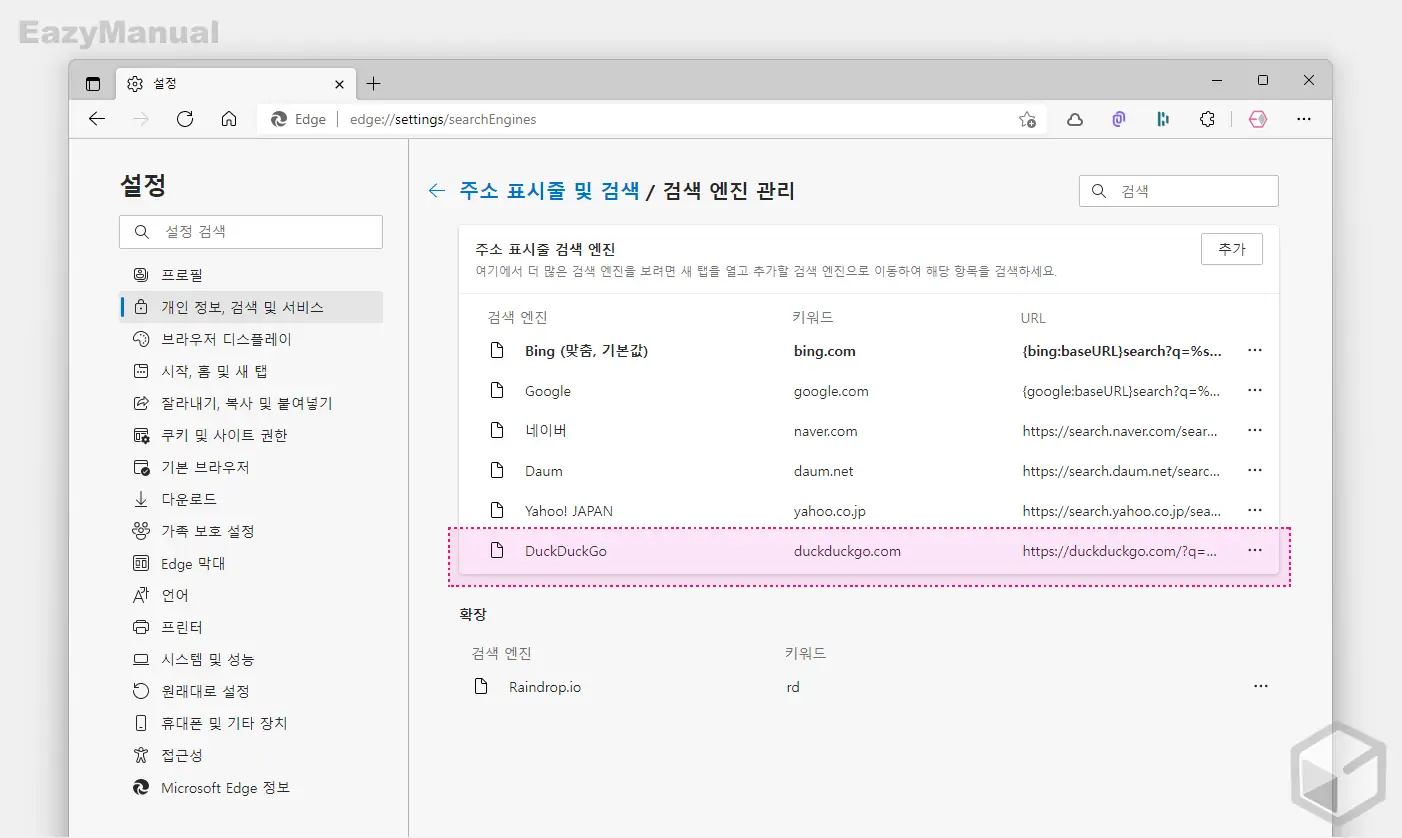Open 브라우저 디스플레이 settings section
Image resolution: width=1402 pixels, height=838 pixels.
pos(251,339)
